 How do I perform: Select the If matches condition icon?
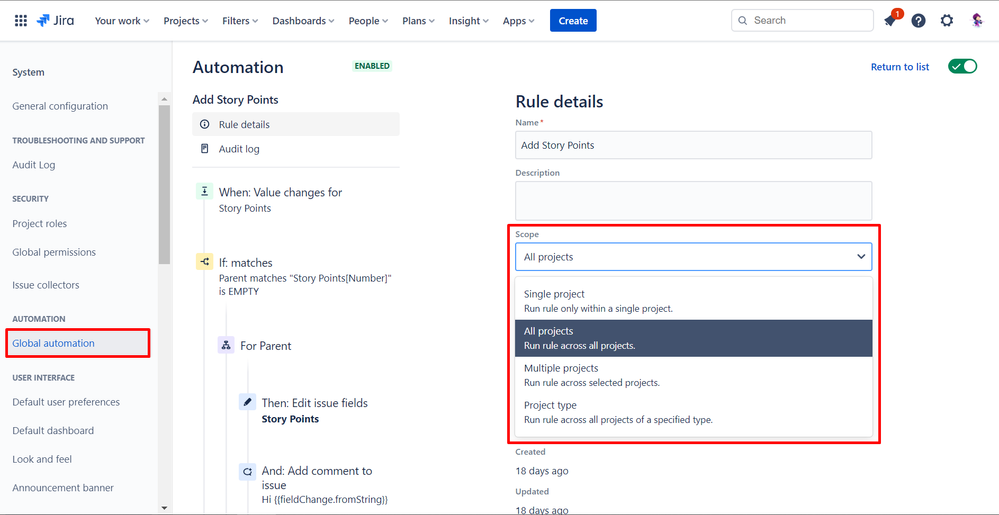205,261
